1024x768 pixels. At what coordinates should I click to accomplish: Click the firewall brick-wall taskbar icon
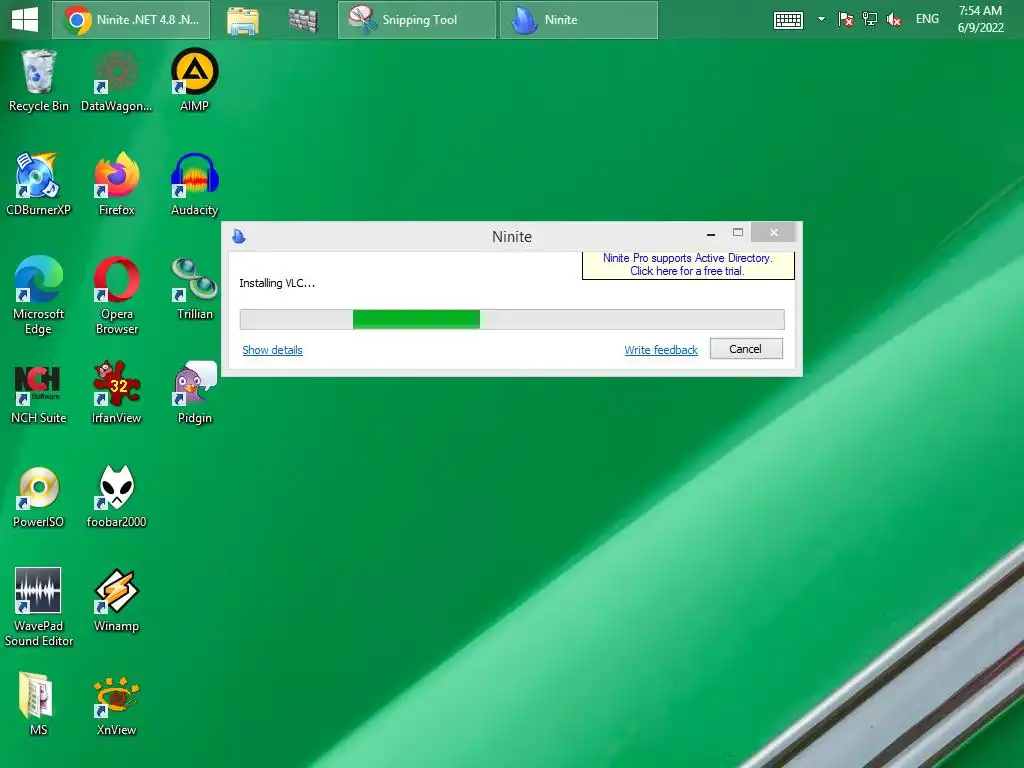coord(303,20)
